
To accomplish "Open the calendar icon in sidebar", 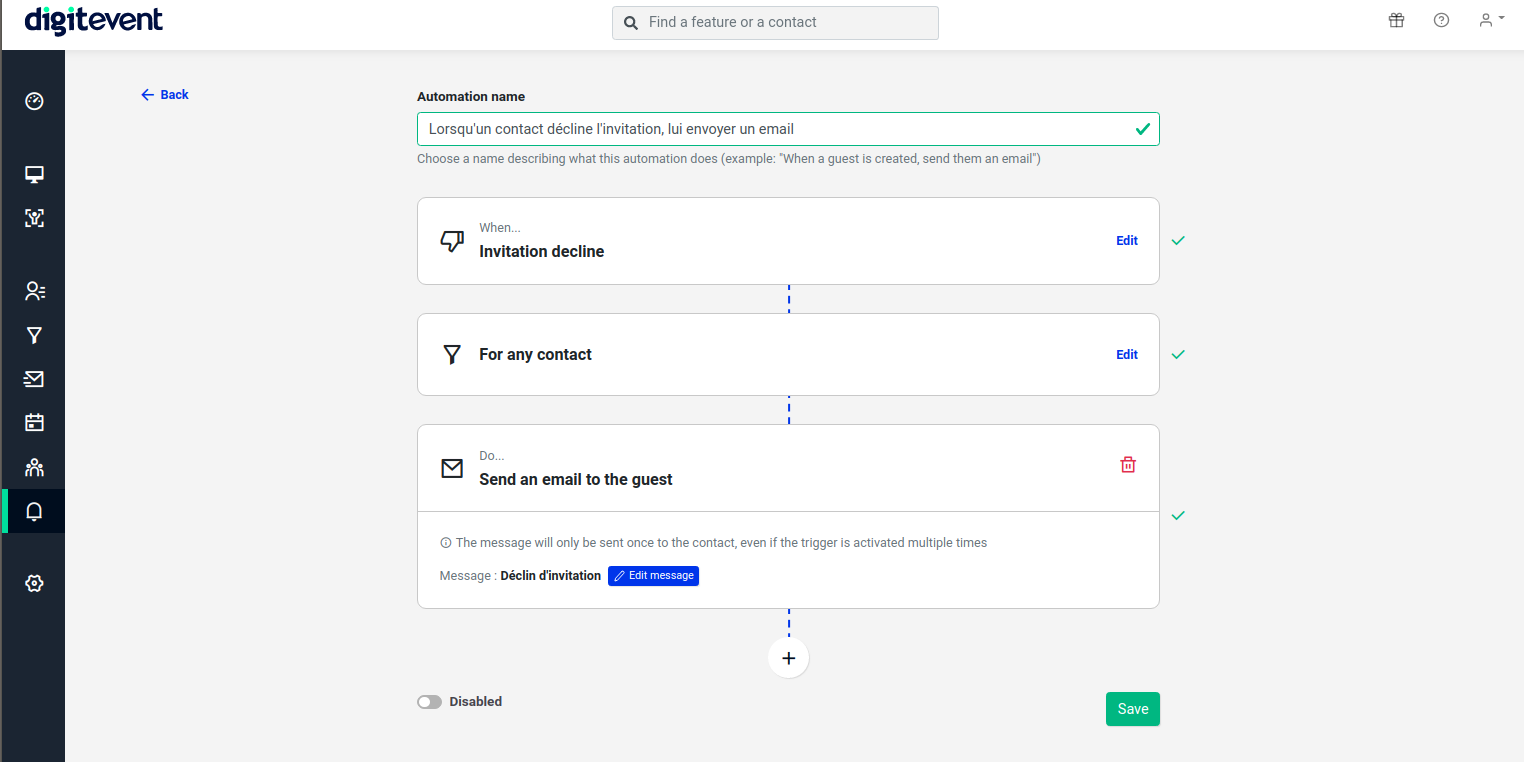I will (34, 422).
